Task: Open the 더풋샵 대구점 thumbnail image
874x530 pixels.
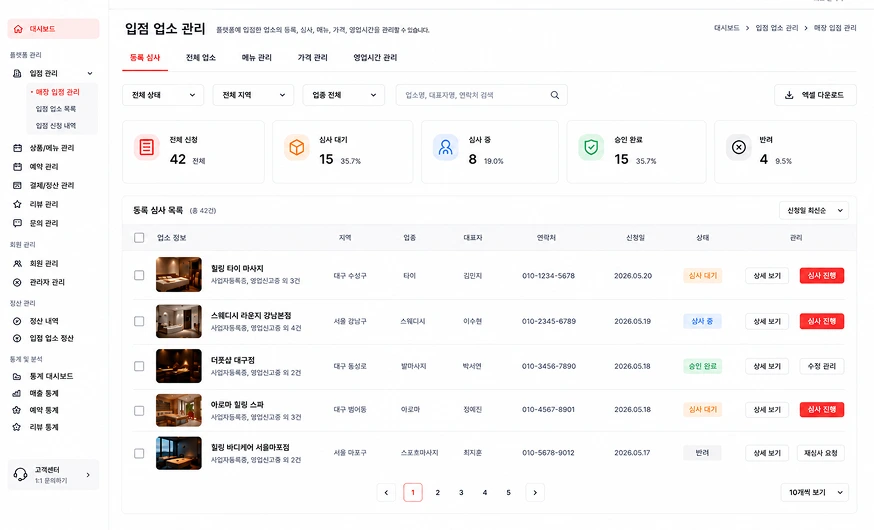Action: click(179, 366)
